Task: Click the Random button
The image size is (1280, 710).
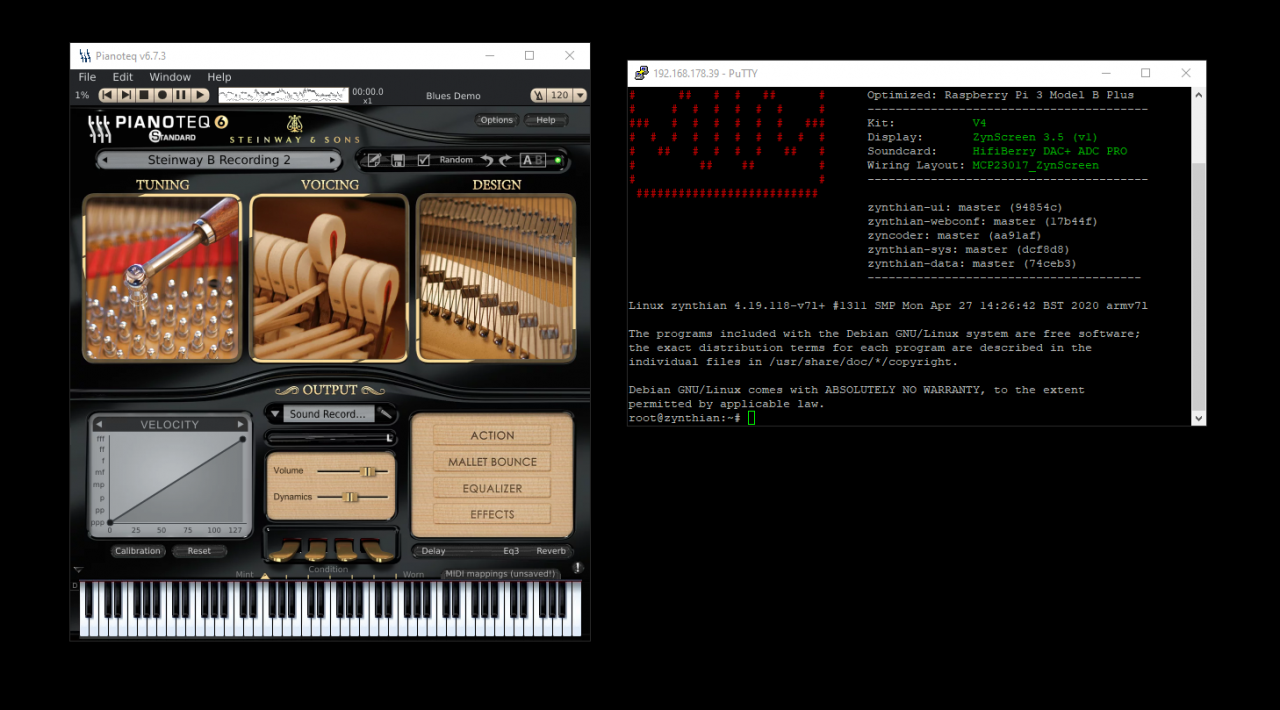Action: pos(456,160)
